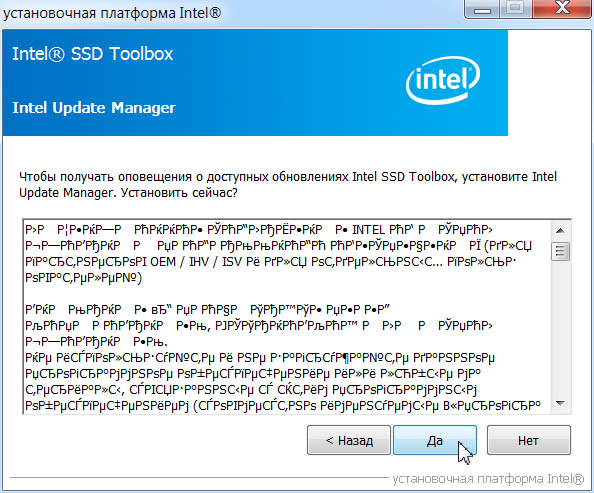594x493 pixels.
Task: Click the 'Установить сейчас?' prompt text
Action: click(179, 193)
